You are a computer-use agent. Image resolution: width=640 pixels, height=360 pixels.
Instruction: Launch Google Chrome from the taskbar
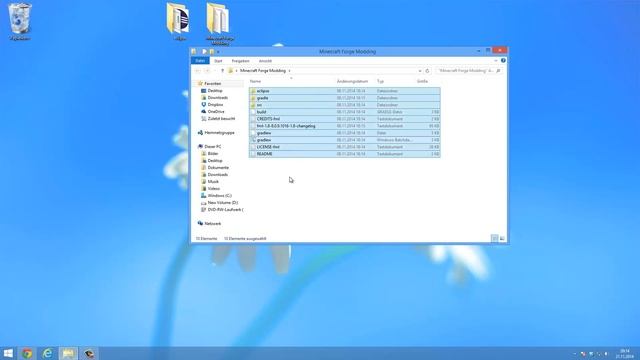pos(27,353)
